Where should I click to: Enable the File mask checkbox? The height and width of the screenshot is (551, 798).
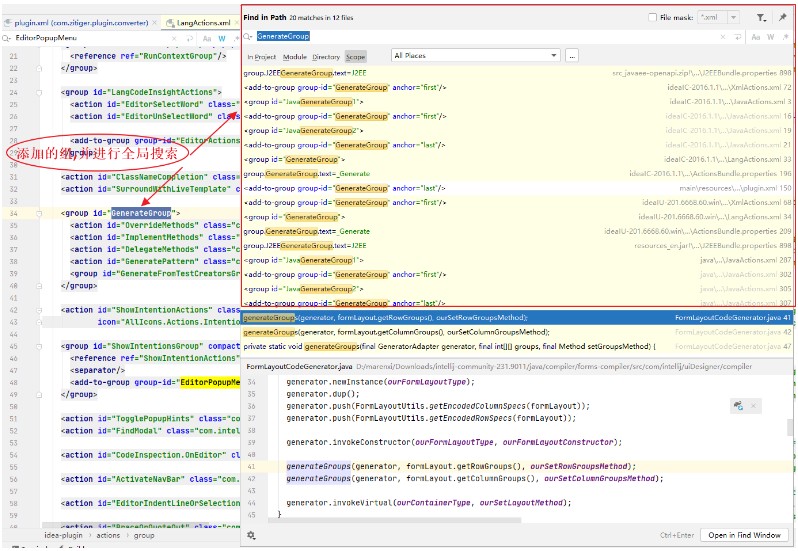click(652, 17)
